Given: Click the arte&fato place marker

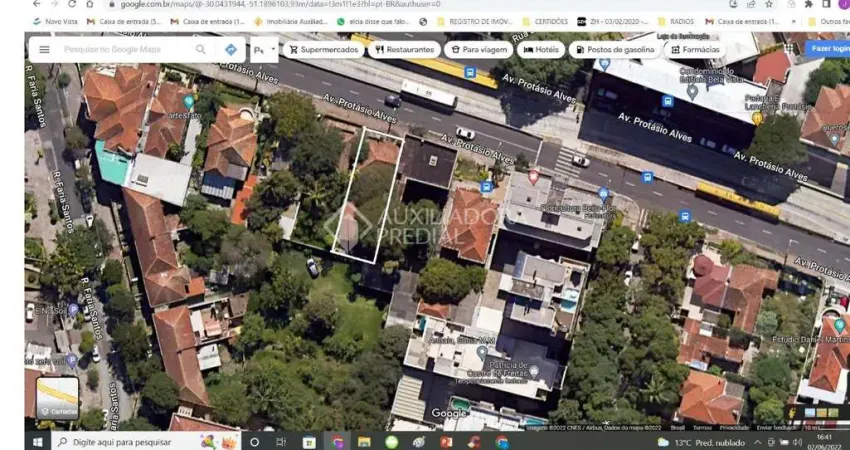Looking at the screenshot, I should click(188, 101).
